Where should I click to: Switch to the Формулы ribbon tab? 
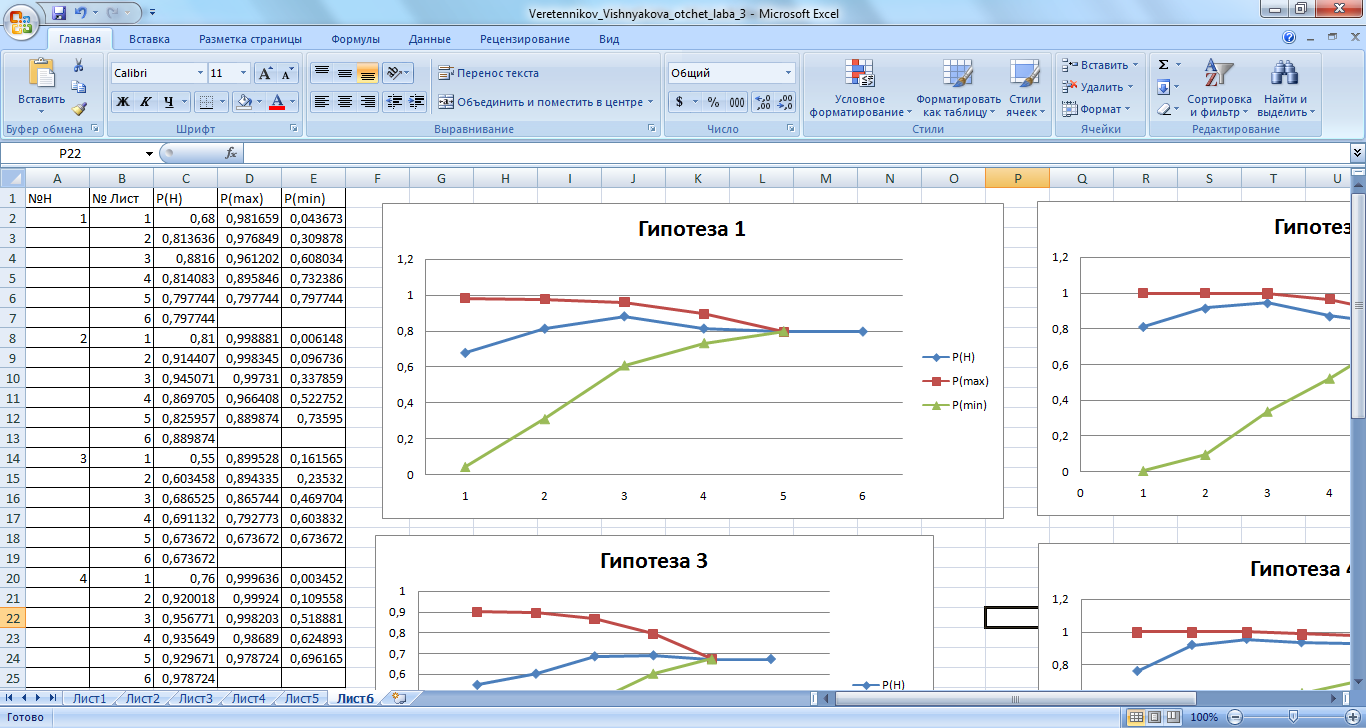[355, 39]
